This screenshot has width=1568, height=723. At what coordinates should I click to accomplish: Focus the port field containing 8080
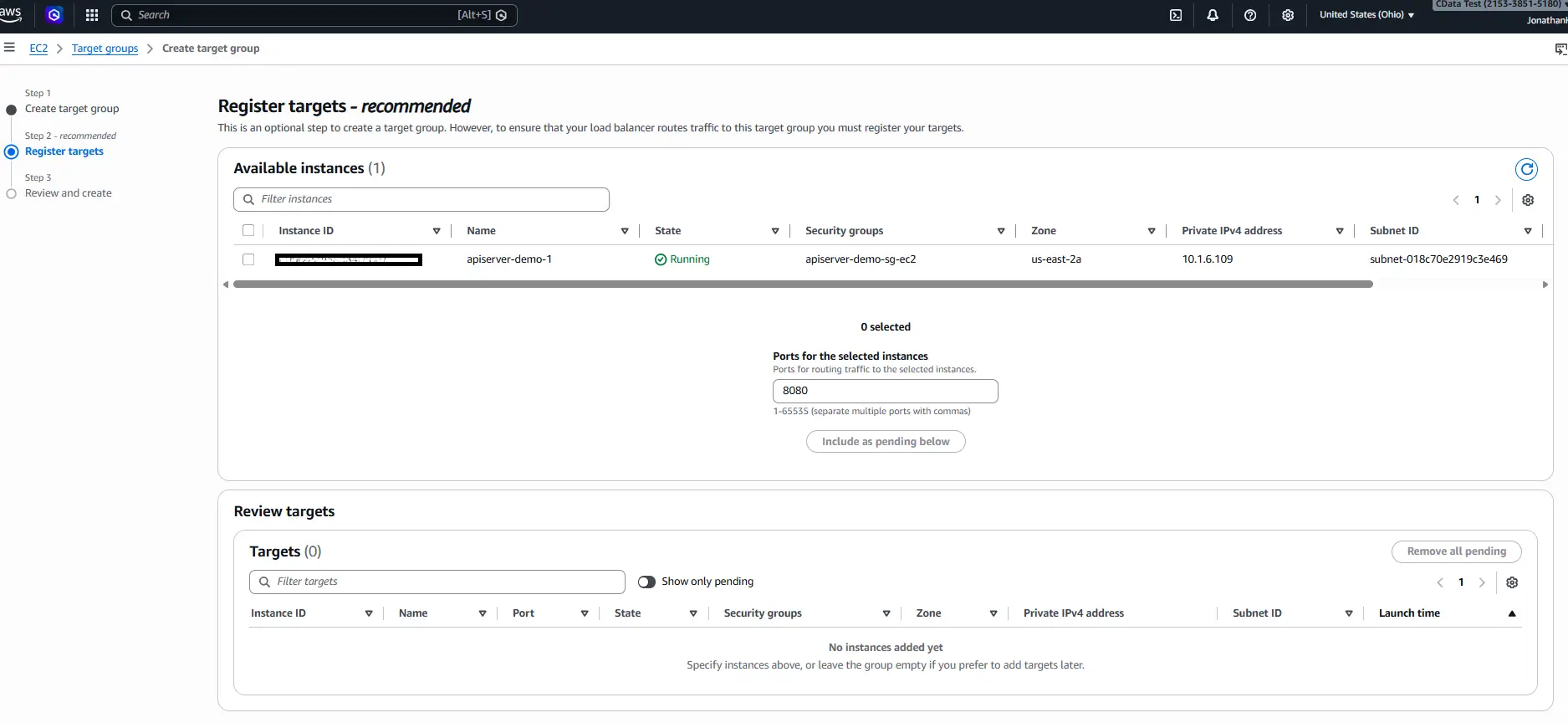[x=886, y=391]
